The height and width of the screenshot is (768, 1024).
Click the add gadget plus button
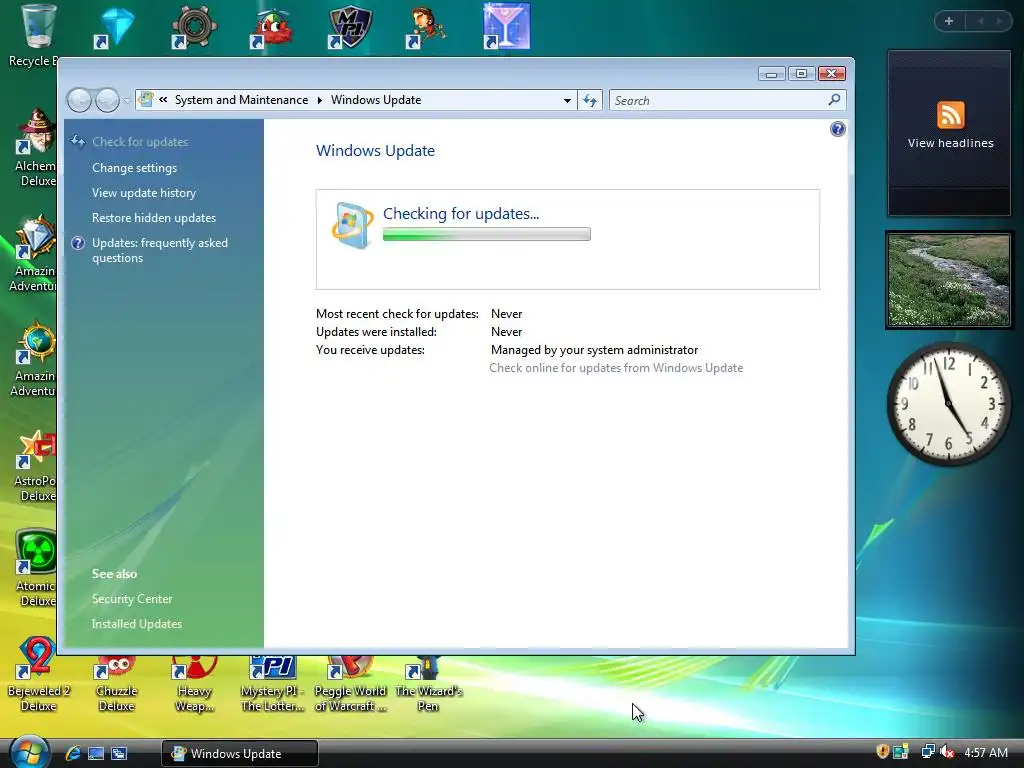tap(949, 22)
